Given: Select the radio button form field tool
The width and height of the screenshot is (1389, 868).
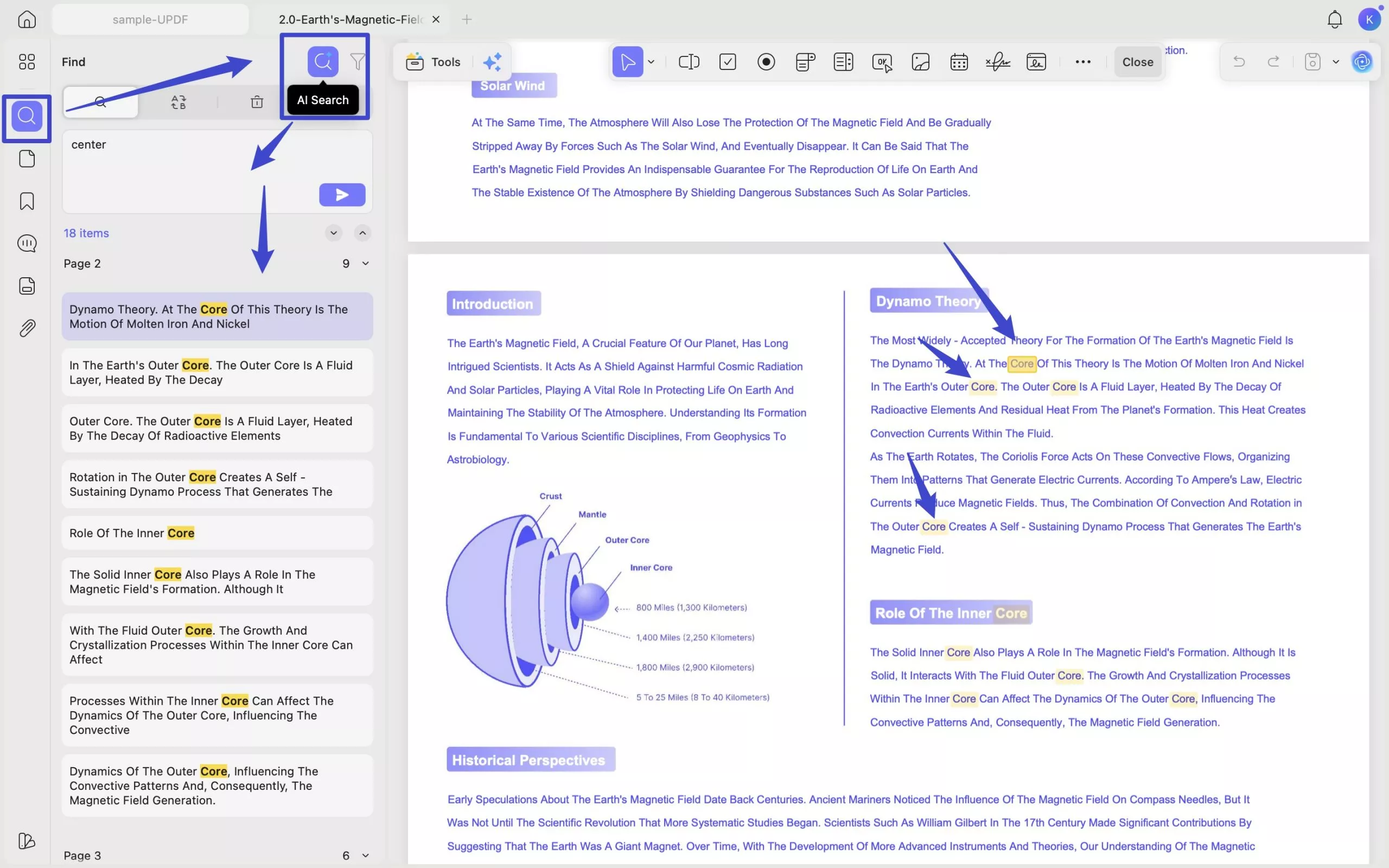Looking at the screenshot, I should pos(766,61).
